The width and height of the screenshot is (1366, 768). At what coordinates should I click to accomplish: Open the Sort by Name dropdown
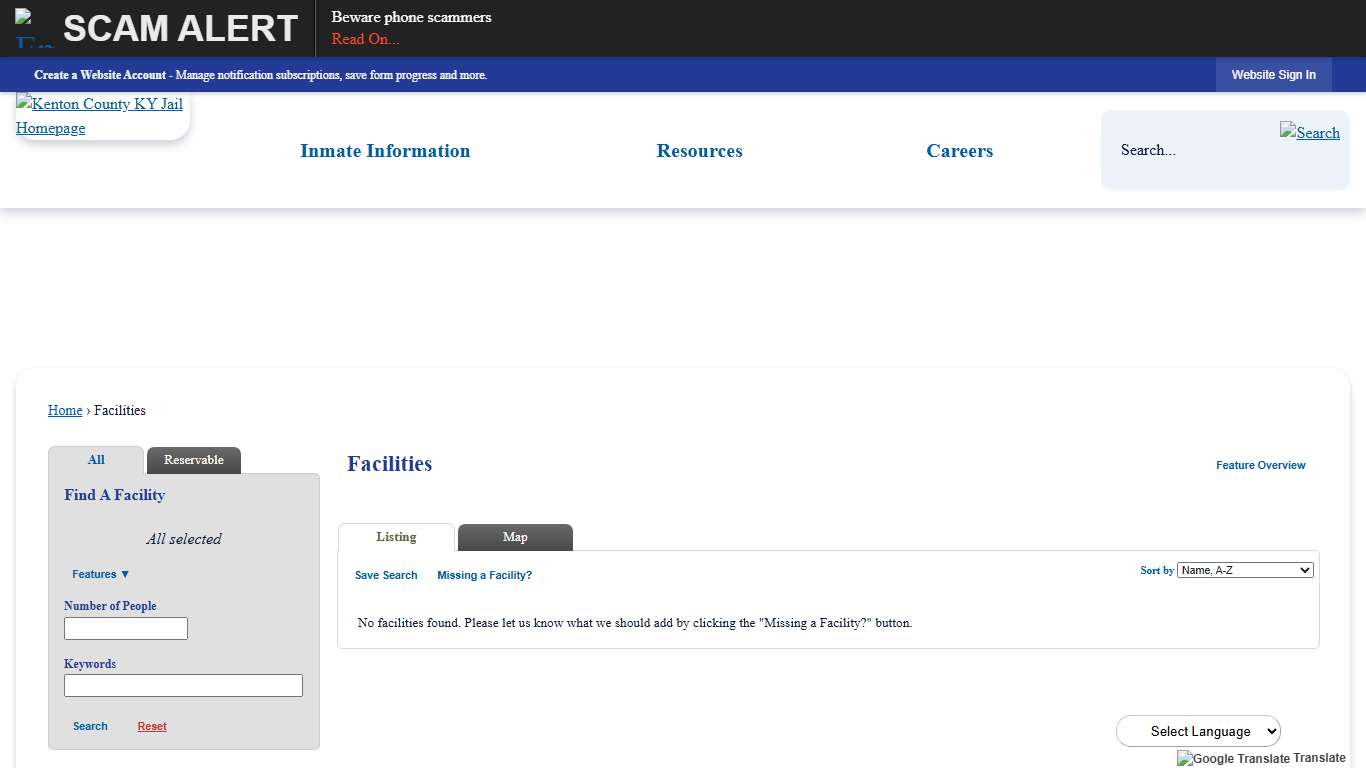[x=1244, y=569]
